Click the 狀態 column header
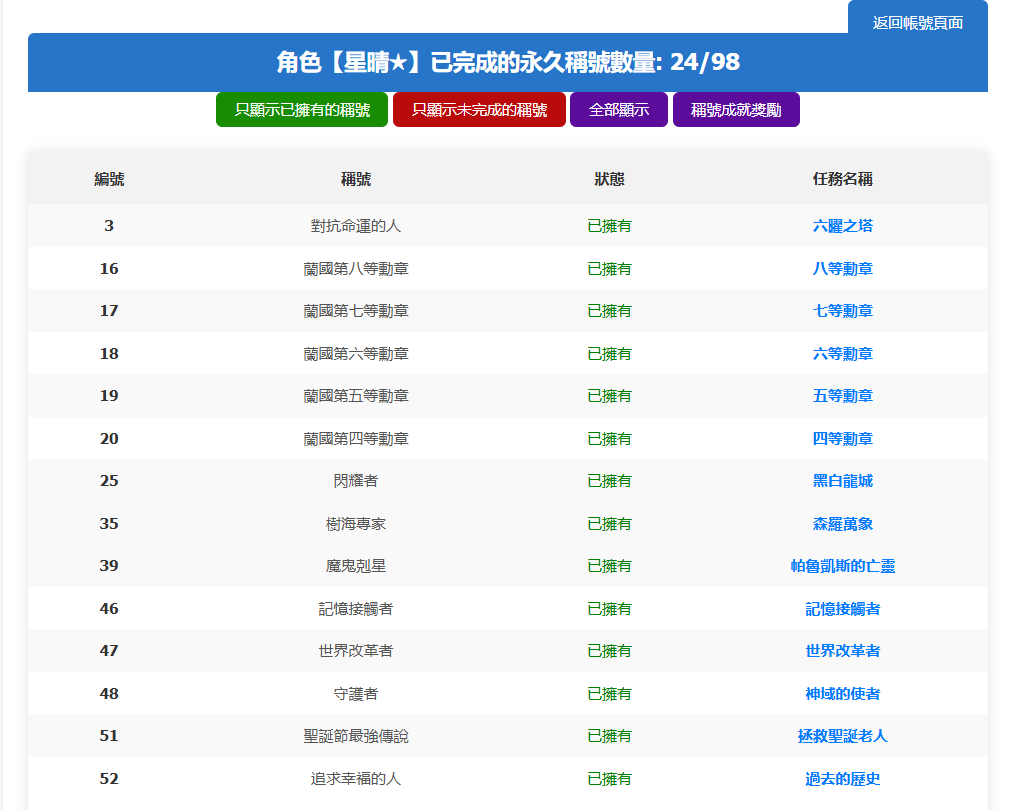 [x=609, y=179]
